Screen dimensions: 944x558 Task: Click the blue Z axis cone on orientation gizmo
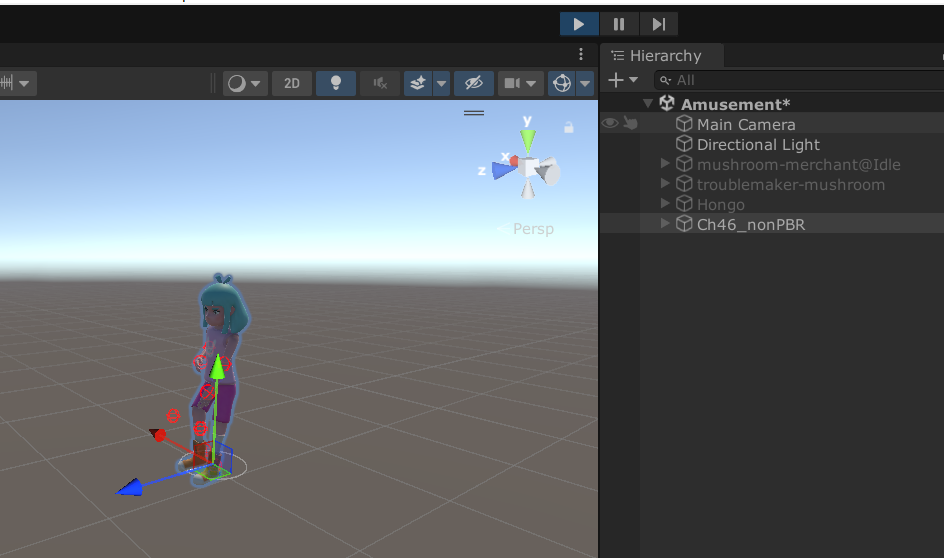click(x=503, y=170)
